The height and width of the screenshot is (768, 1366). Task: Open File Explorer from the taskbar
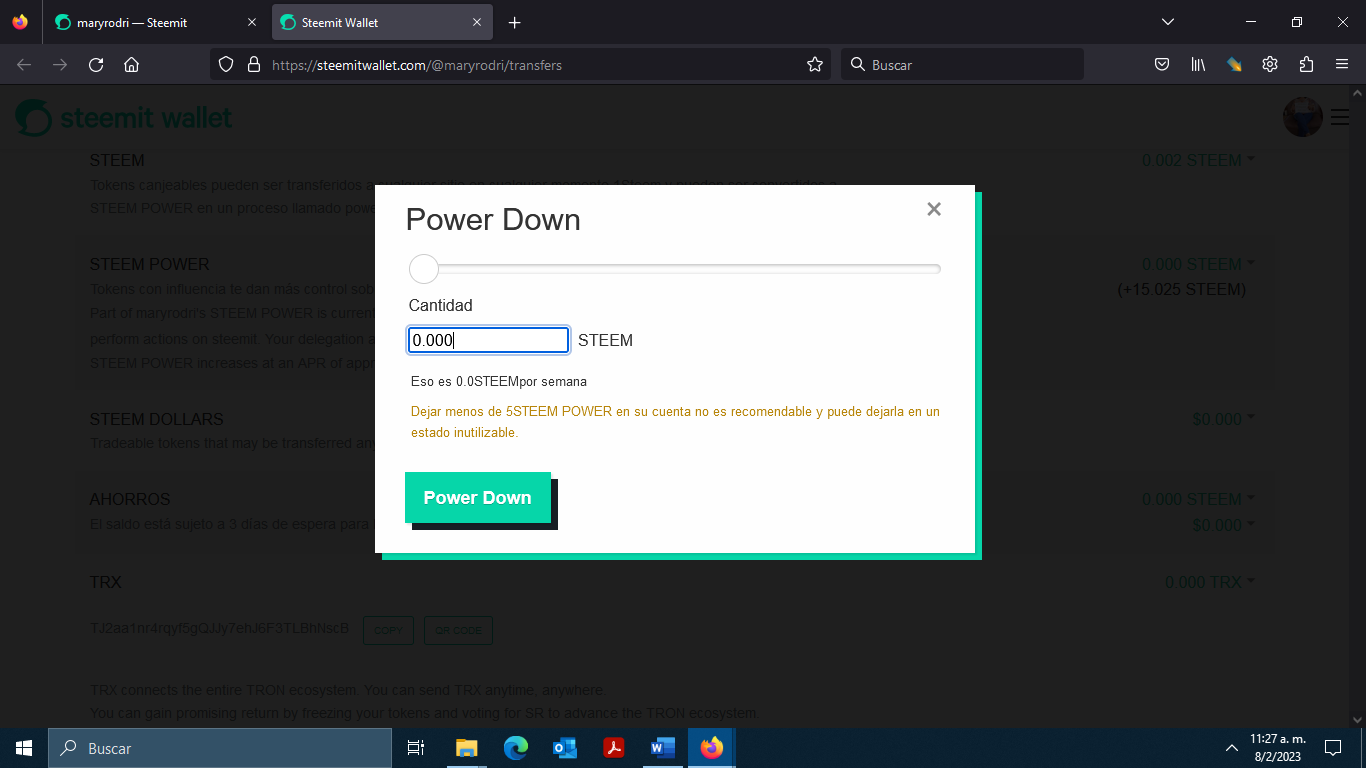click(467, 748)
